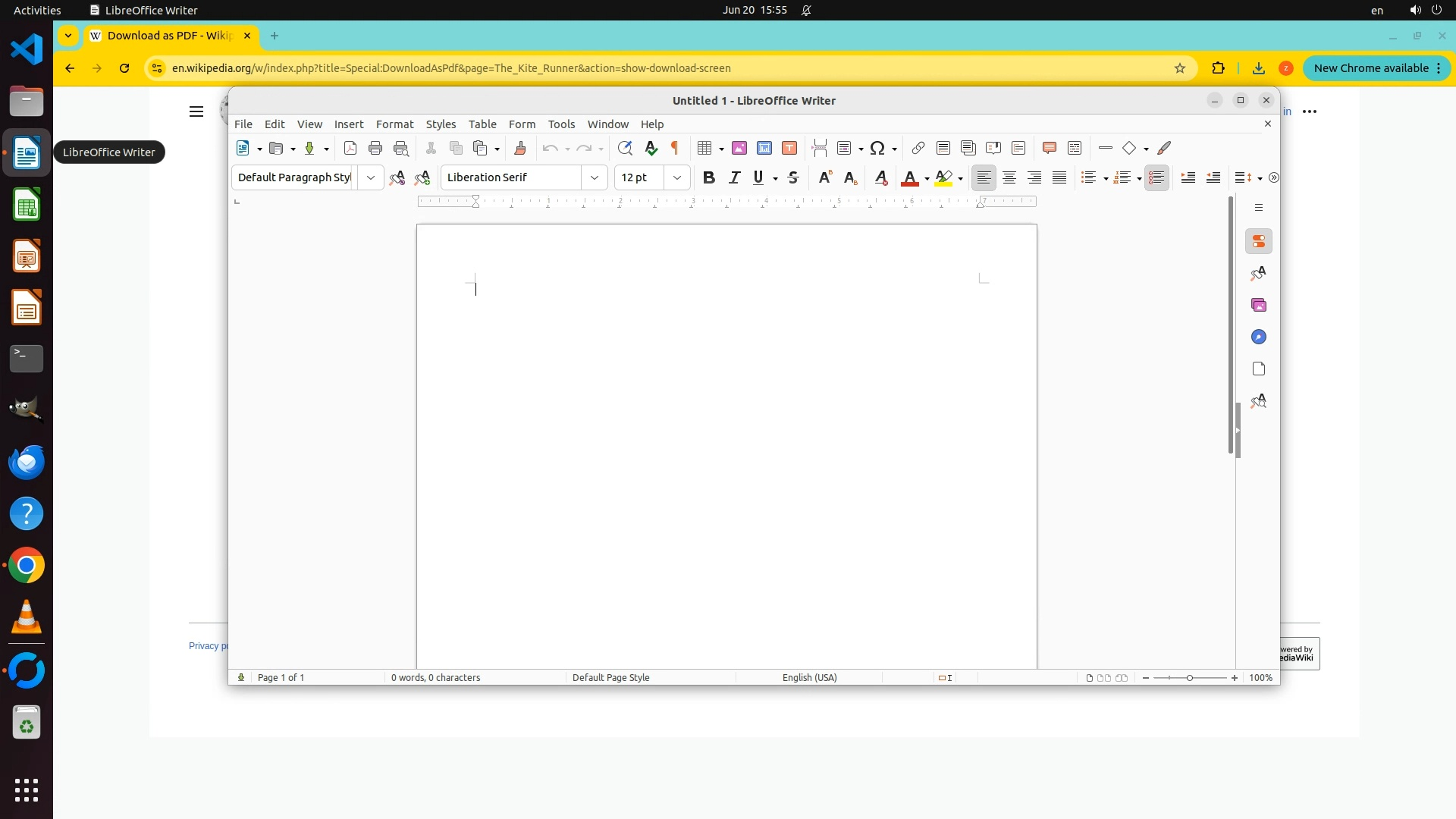Expand the font size dropdown
The image size is (1456, 819).
[677, 177]
